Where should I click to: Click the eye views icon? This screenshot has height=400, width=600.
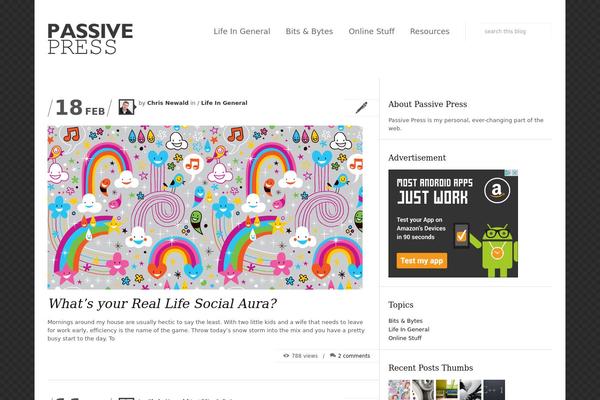pos(286,356)
